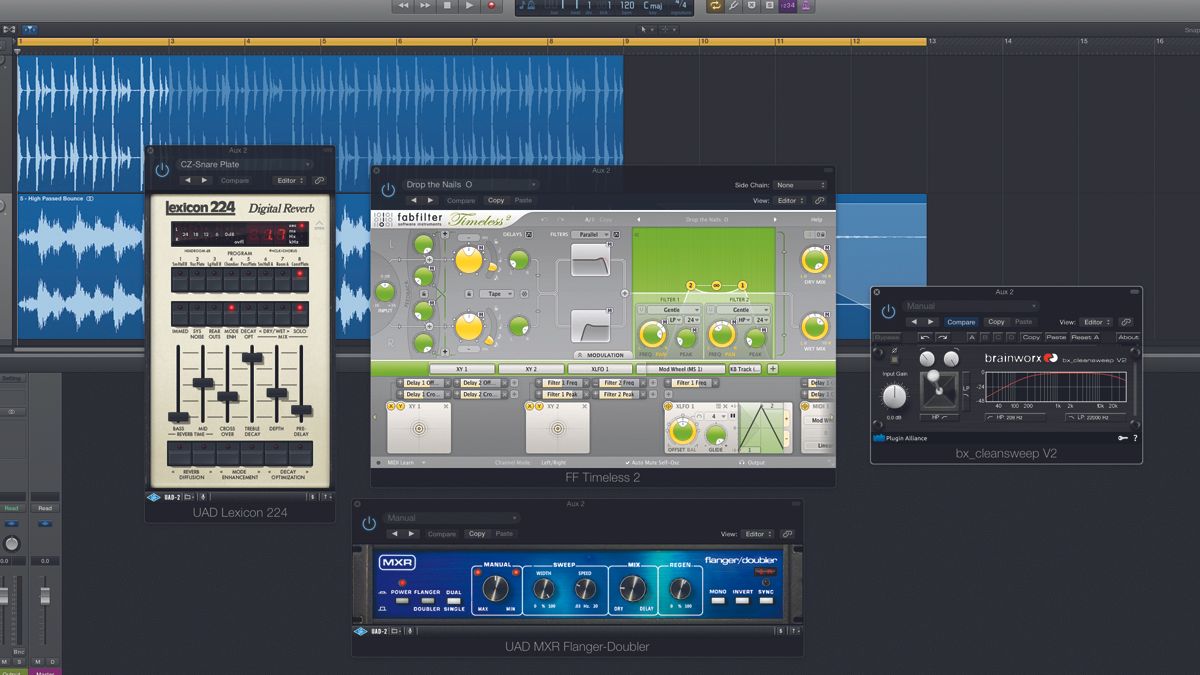Click the link icon in the FF Timeless 2 header
Screen dimensions: 1200x675
click(819, 200)
